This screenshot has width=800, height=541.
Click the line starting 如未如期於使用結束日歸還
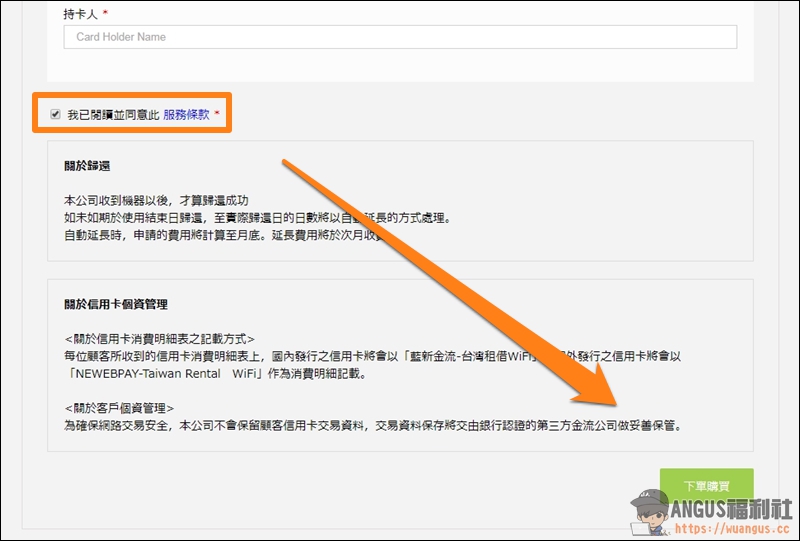(258, 217)
